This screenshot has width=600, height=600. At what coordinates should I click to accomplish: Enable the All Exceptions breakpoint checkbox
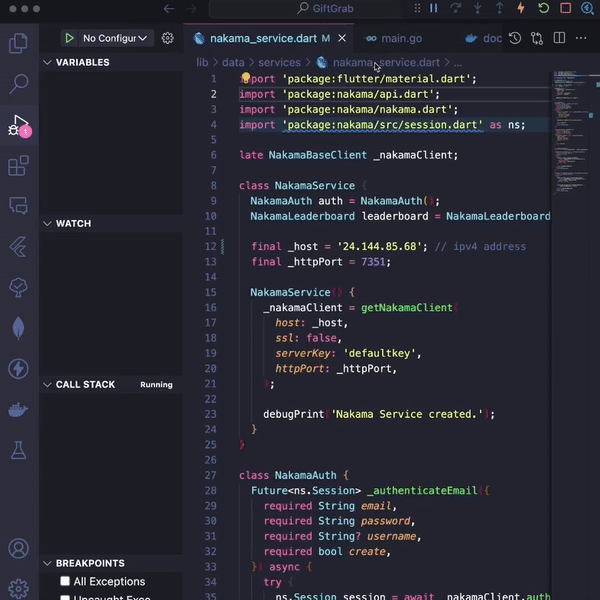(x=65, y=581)
